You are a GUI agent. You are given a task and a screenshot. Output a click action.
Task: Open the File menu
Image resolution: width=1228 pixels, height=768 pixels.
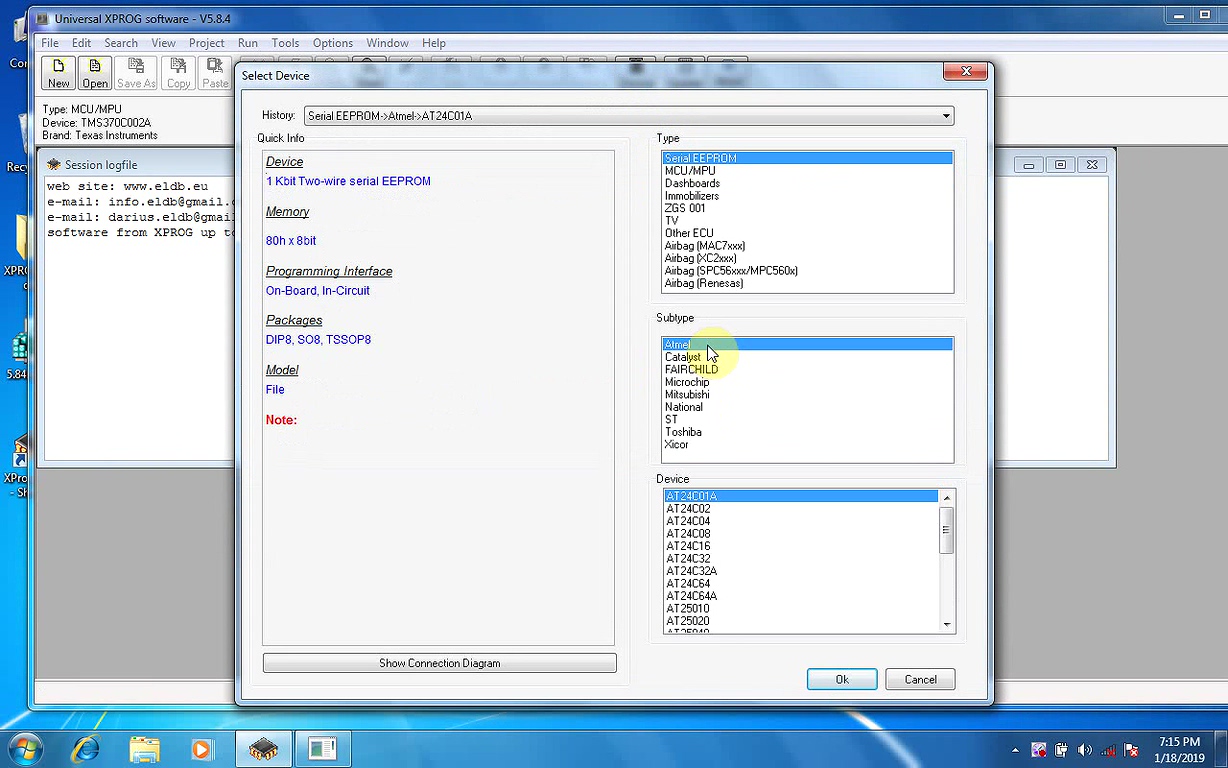tap(50, 43)
